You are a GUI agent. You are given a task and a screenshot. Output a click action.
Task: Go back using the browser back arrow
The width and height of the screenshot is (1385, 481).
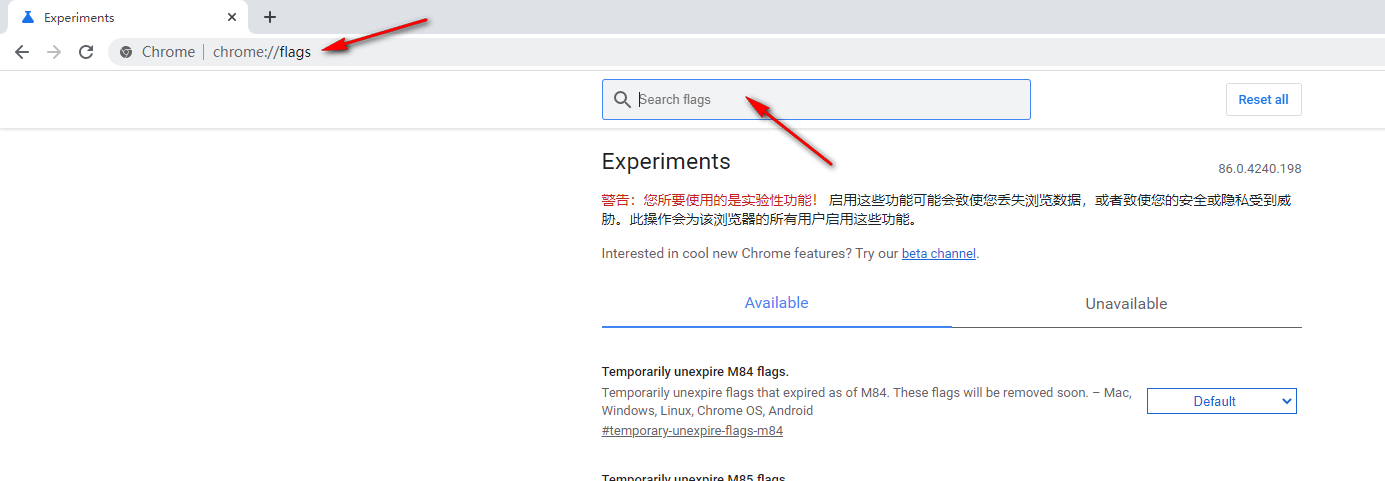(x=22, y=52)
